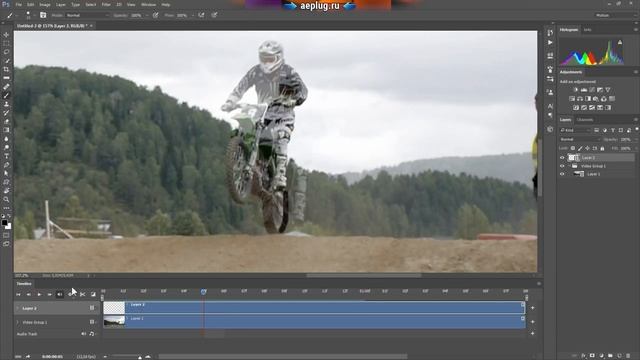
Task: Select the Move tool in toolbox
Action: pyautogui.click(x=6, y=35)
